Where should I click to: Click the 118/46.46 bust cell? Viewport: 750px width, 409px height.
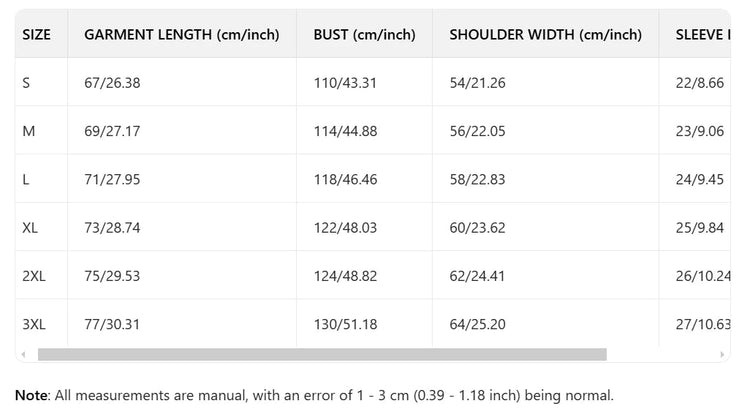(x=345, y=179)
